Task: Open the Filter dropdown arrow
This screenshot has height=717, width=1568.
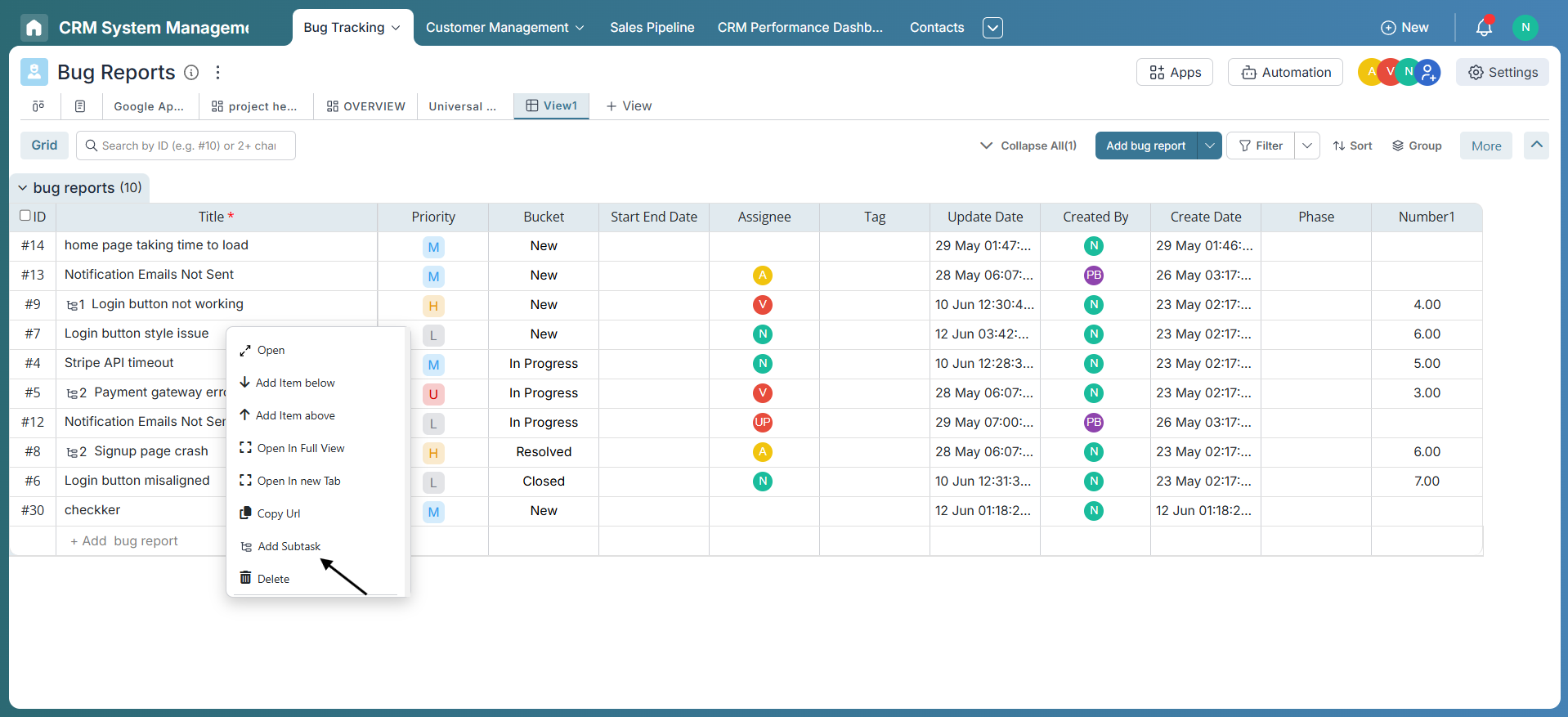Action: click(x=1307, y=146)
